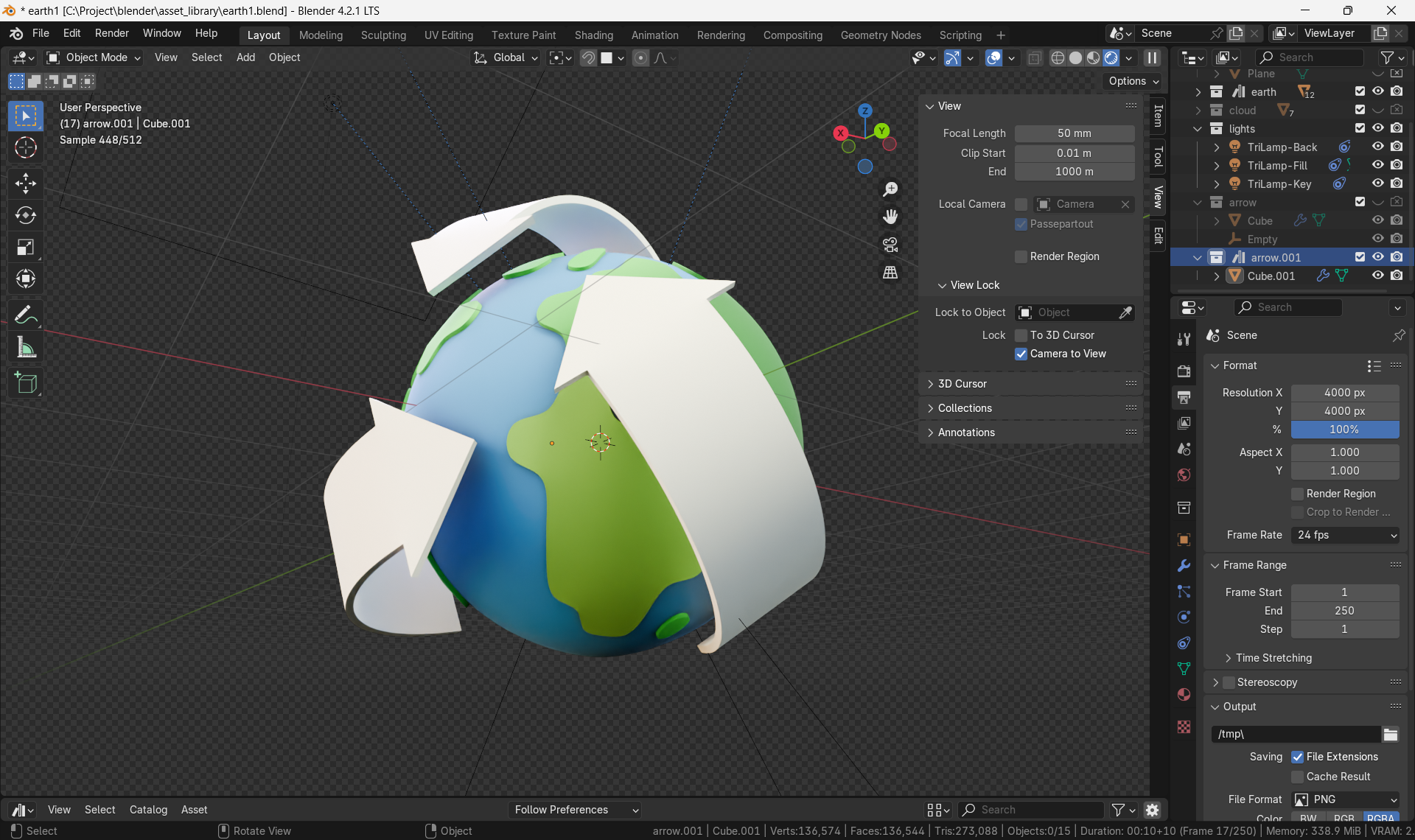
Task: Open Object Mode dropdown
Action: pos(94,57)
